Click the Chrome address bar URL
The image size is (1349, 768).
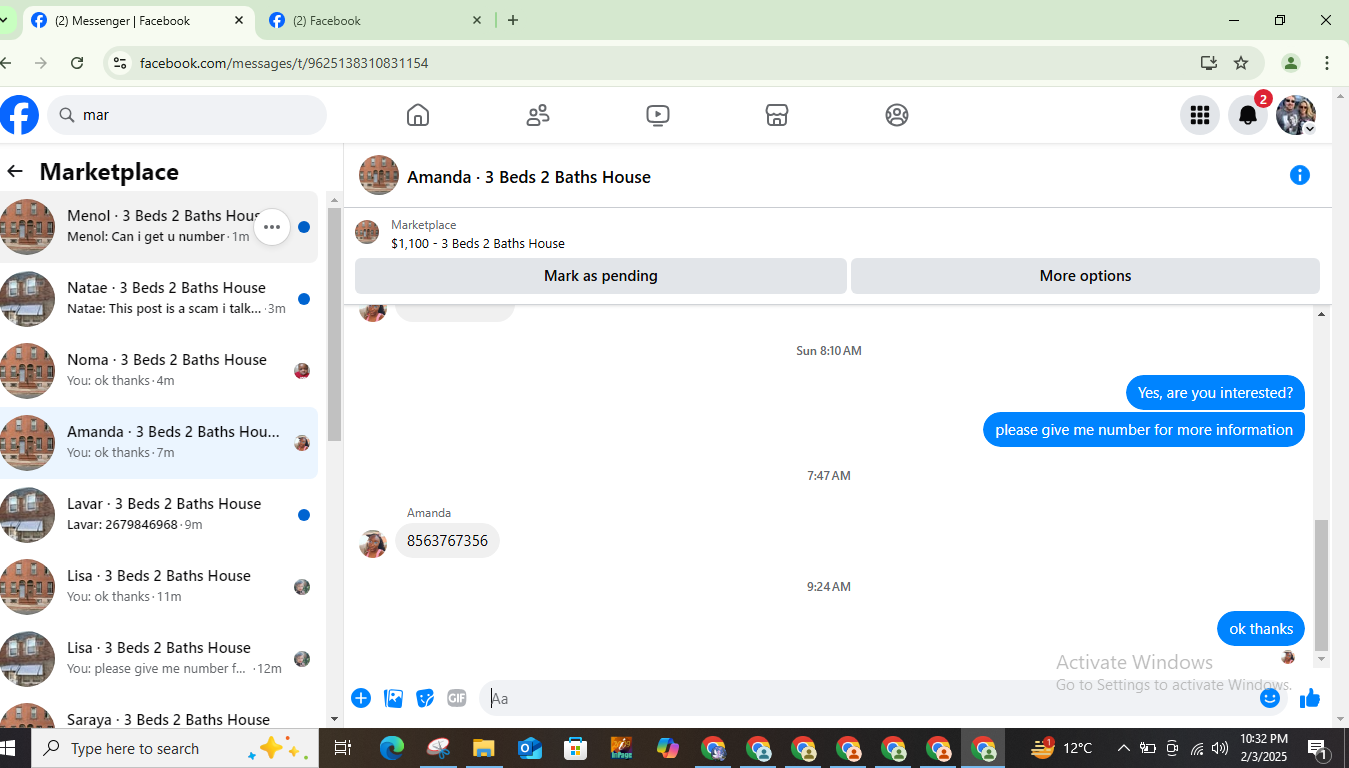pos(284,63)
